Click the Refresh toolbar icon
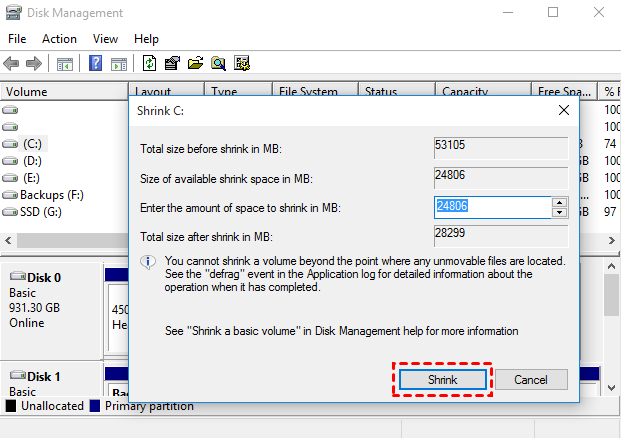Screen dimensions: 621x438 (x=150, y=64)
